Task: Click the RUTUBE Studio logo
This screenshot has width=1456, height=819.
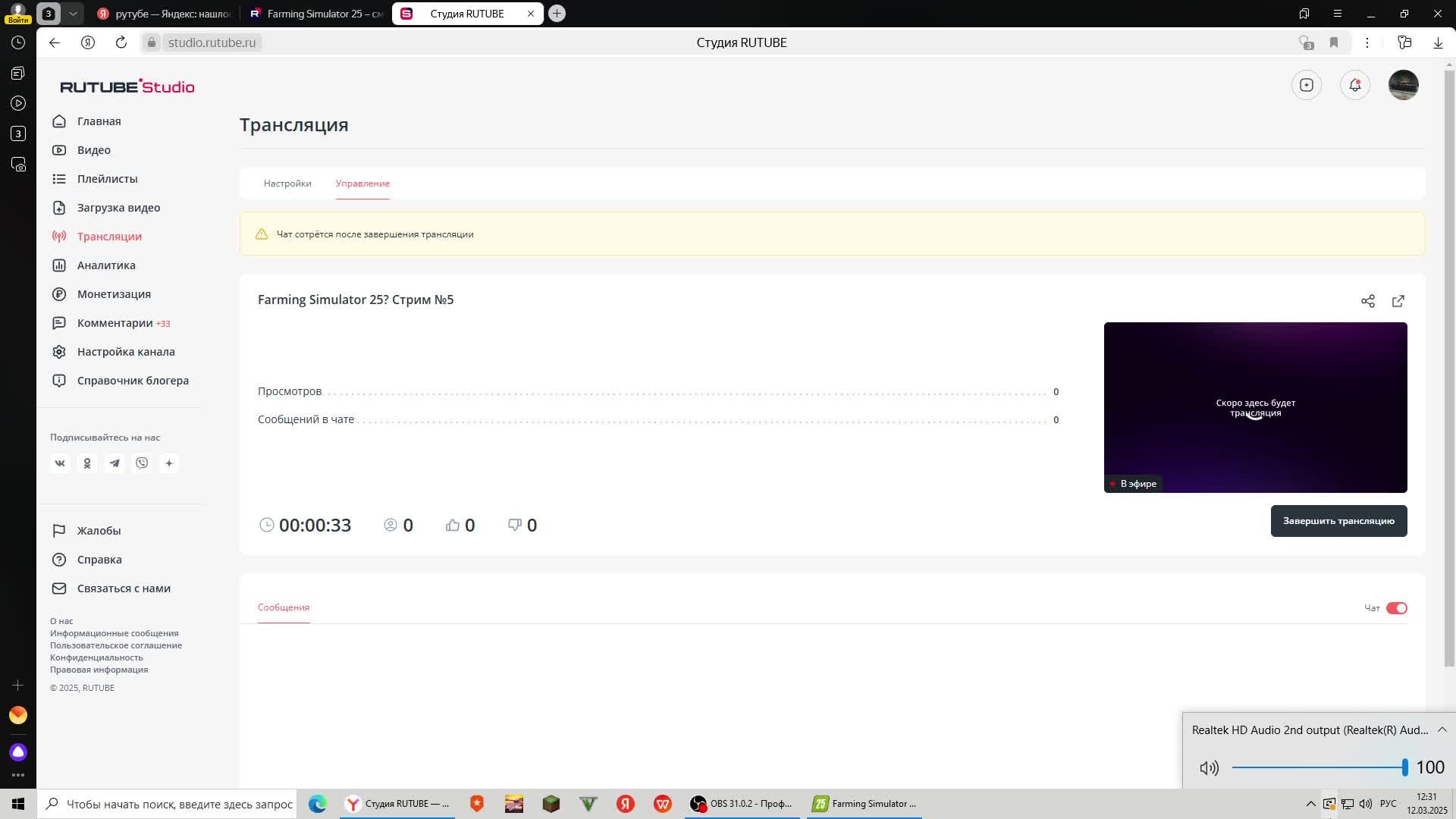Action: pos(127,86)
